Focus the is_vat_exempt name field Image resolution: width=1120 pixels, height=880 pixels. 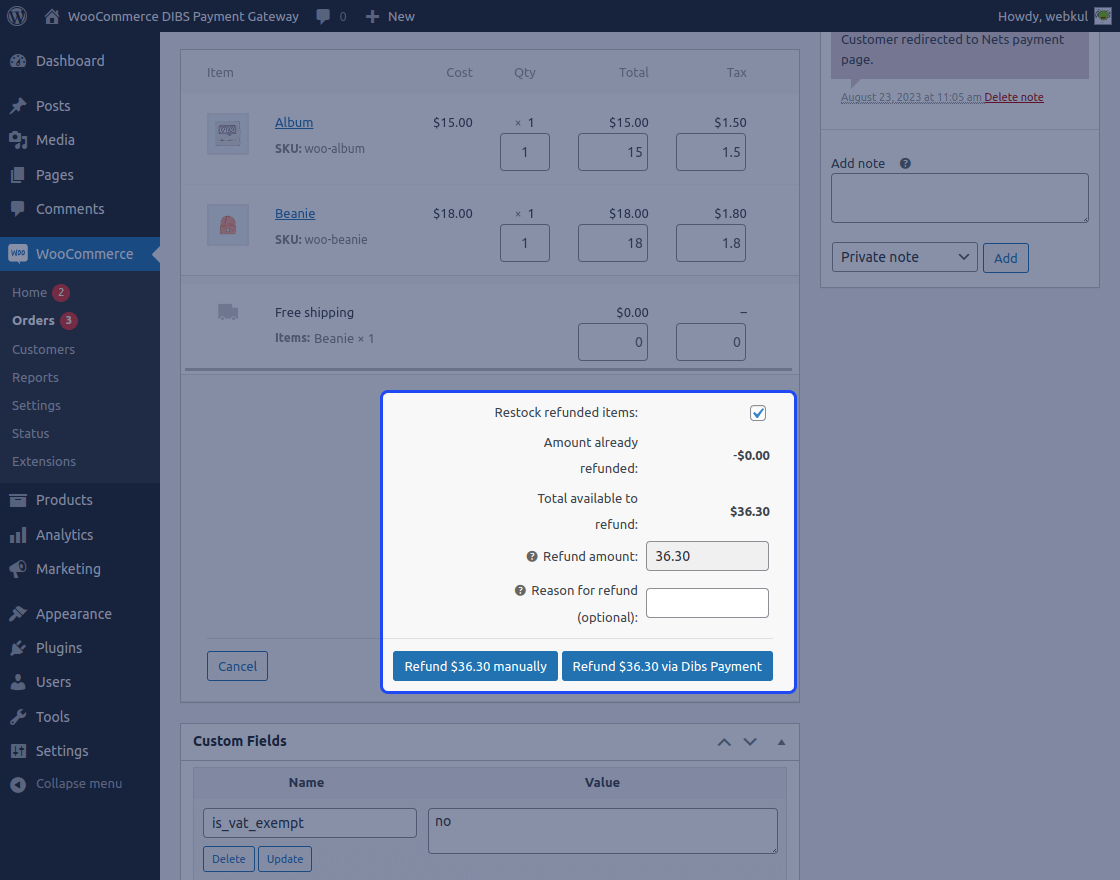310,823
